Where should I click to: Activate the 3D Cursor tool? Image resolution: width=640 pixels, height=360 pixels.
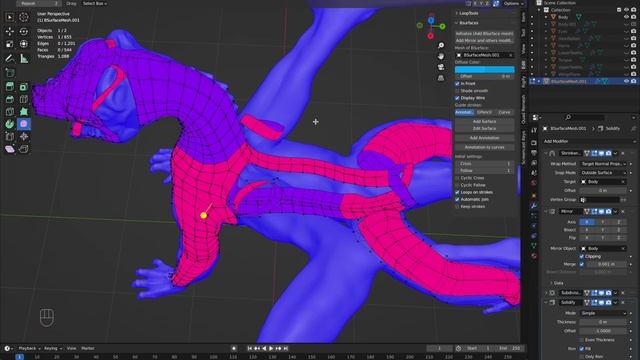tap(24, 17)
